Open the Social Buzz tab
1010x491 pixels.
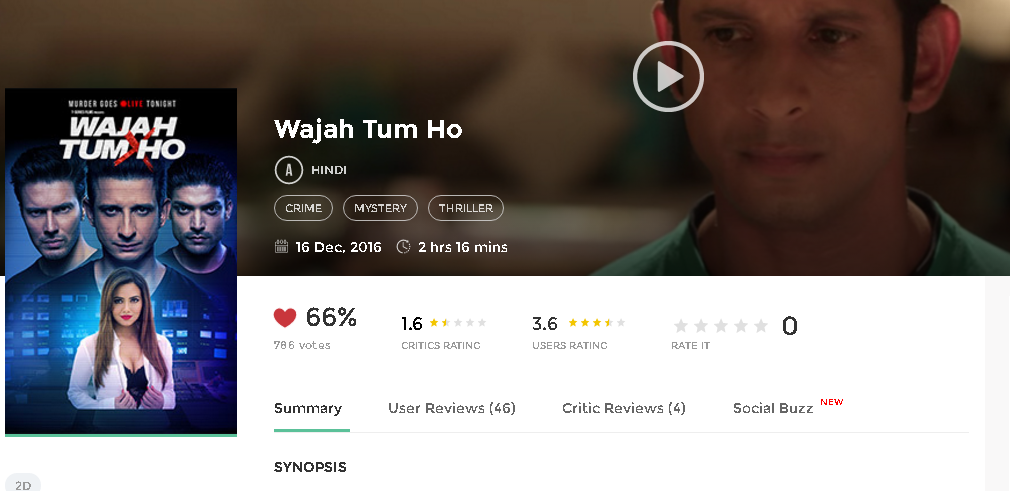pyautogui.click(x=773, y=409)
